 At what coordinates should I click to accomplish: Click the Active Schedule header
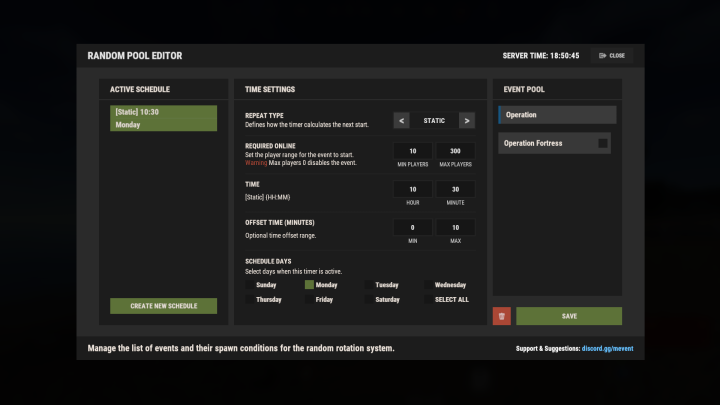coord(140,90)
